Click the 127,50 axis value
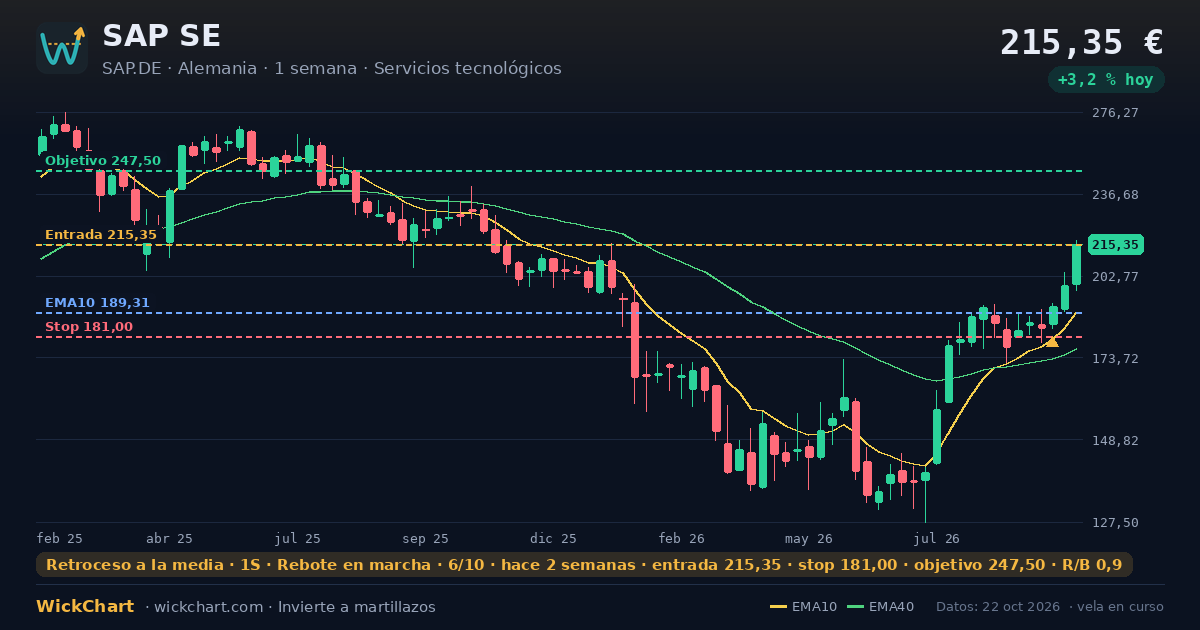The height and width of the screenshot is (630, 1200). click(1115, 523)
